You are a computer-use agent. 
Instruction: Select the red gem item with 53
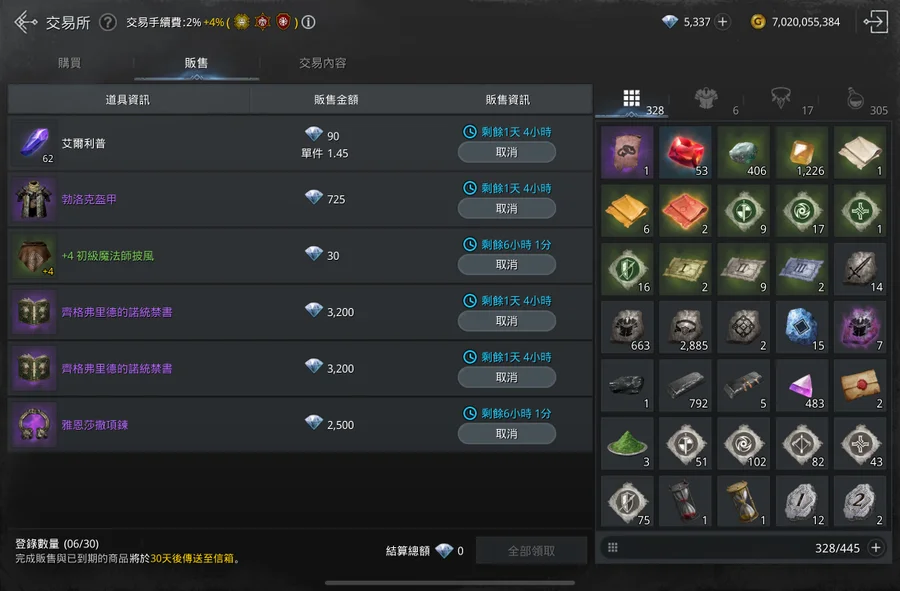[685, 152]
